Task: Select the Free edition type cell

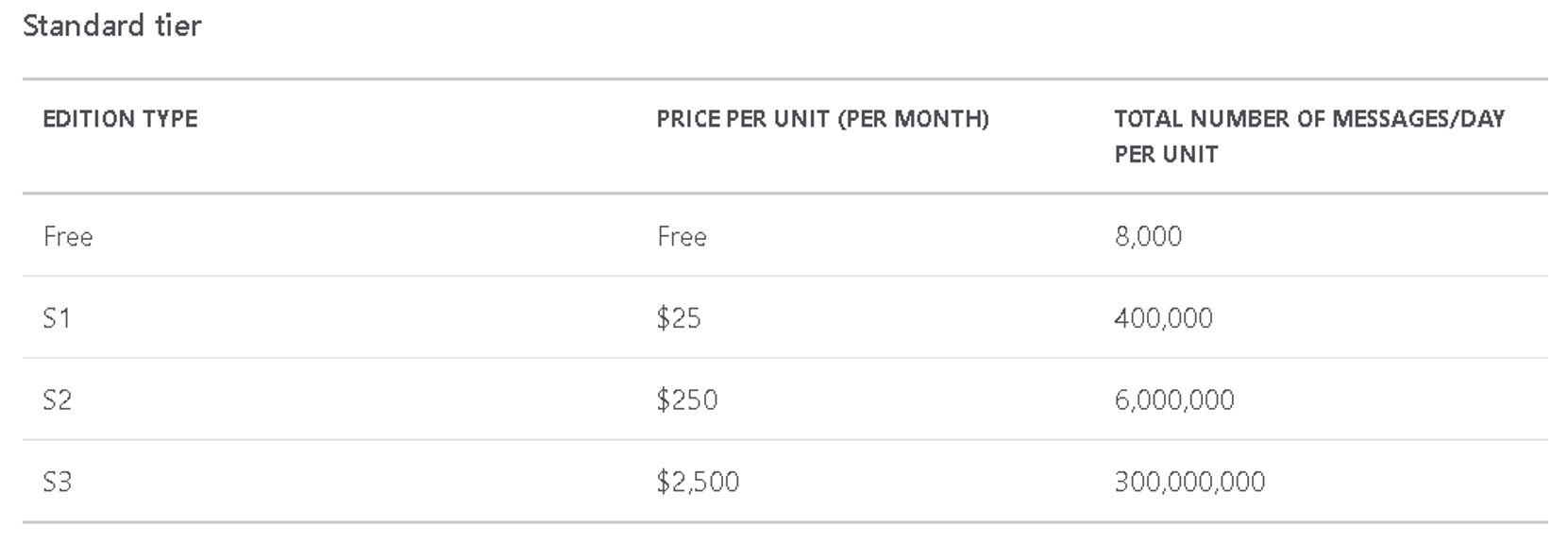Action: click(x=68, y=236)
